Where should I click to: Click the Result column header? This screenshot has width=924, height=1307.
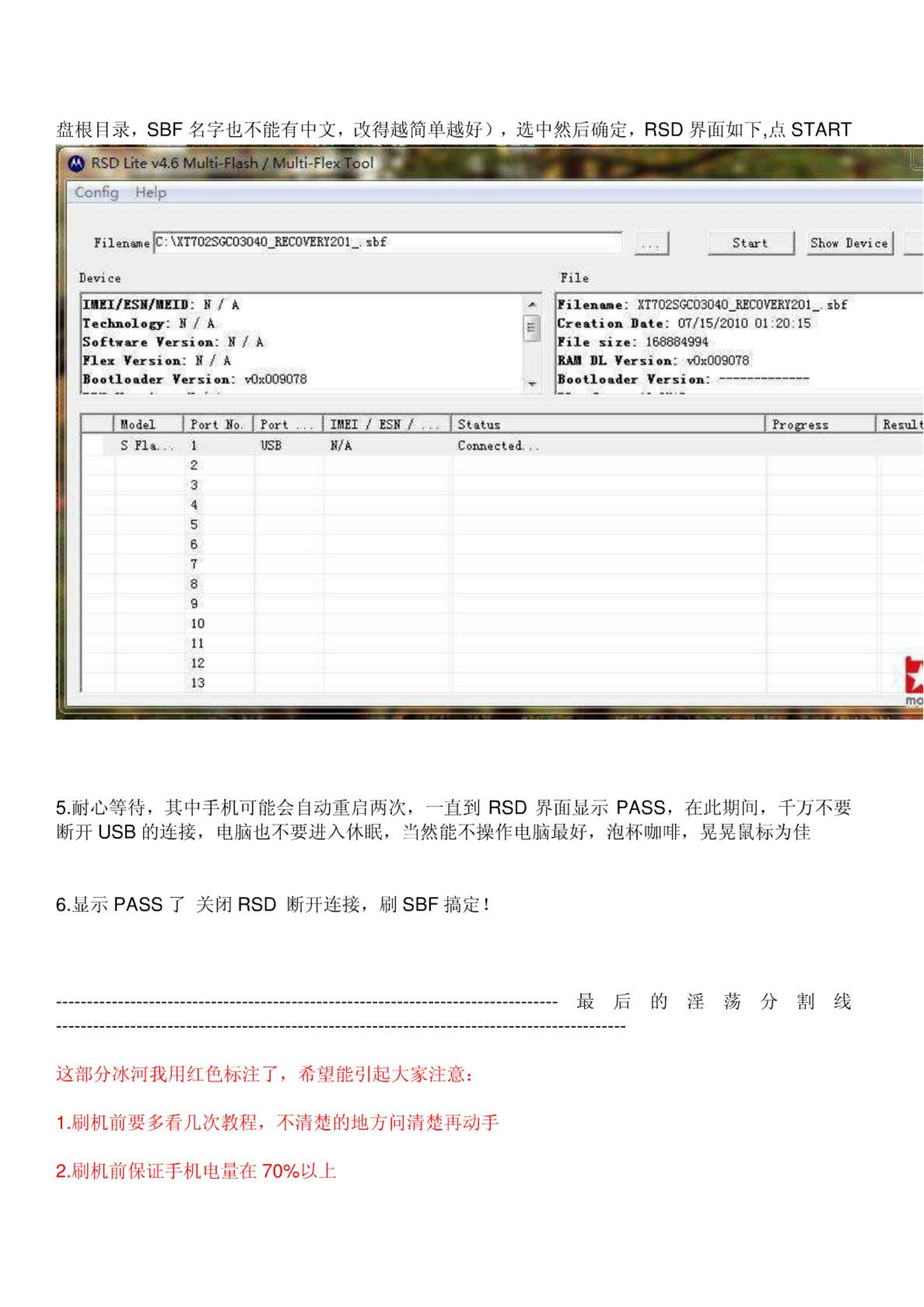coord(900,424)
